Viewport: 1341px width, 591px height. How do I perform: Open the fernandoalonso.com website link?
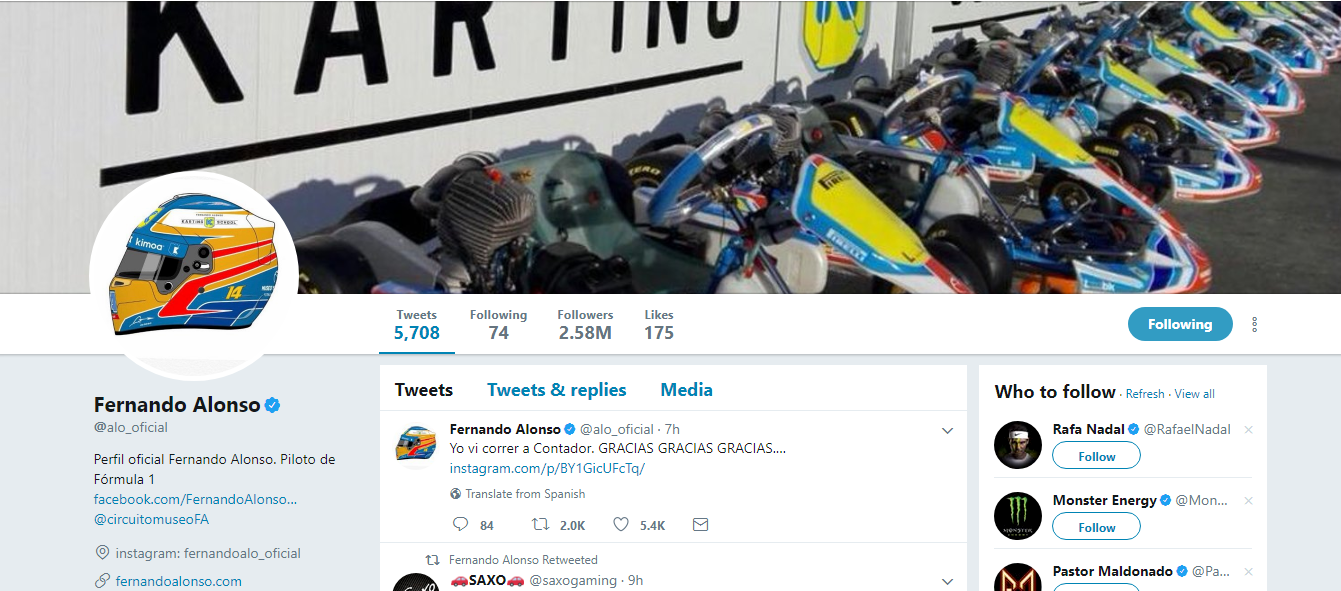(178, 581)
